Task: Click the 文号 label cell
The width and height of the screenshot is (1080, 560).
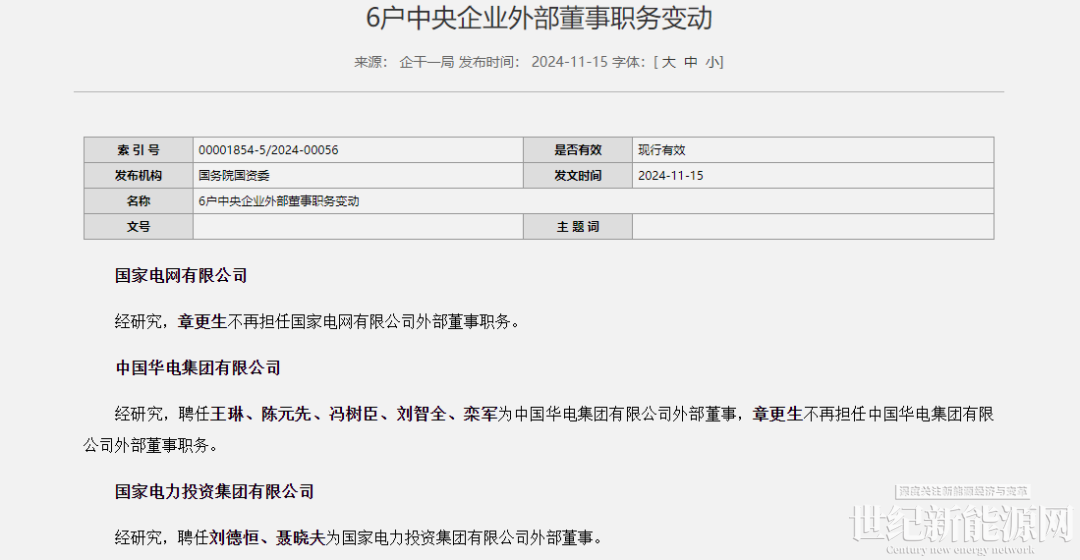Action: 138,227
